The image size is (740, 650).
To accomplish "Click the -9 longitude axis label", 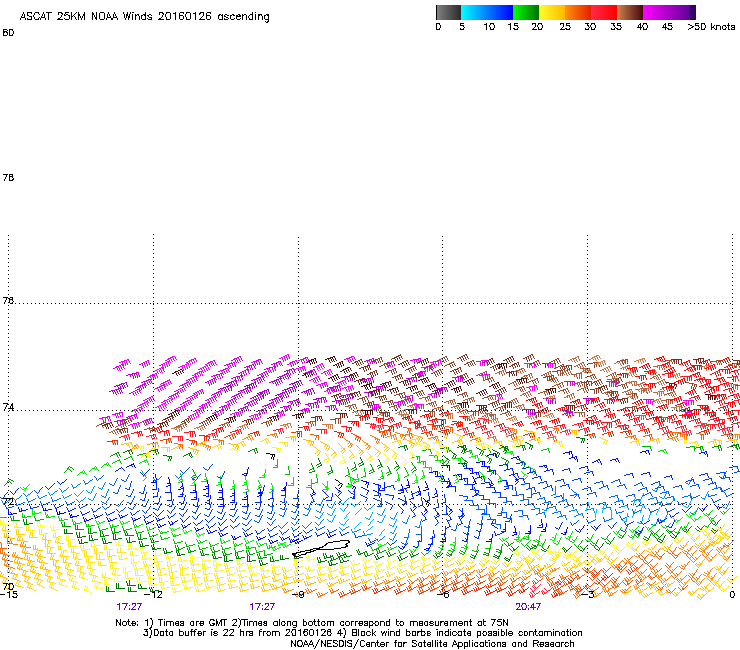I will tap(298, 594).
